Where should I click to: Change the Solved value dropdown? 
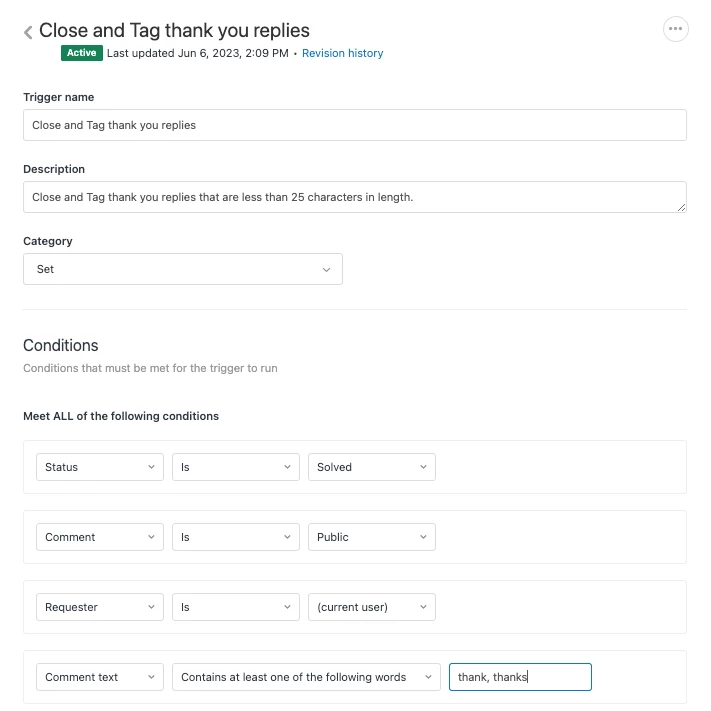click(371, 467)
